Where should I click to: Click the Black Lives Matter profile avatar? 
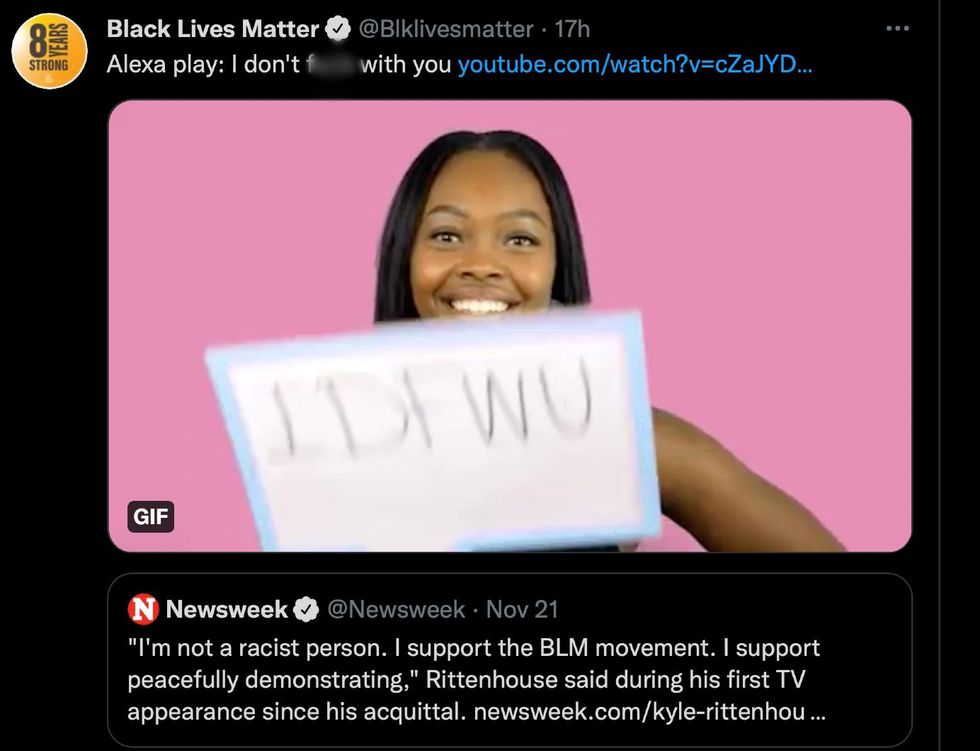[49, 51]
